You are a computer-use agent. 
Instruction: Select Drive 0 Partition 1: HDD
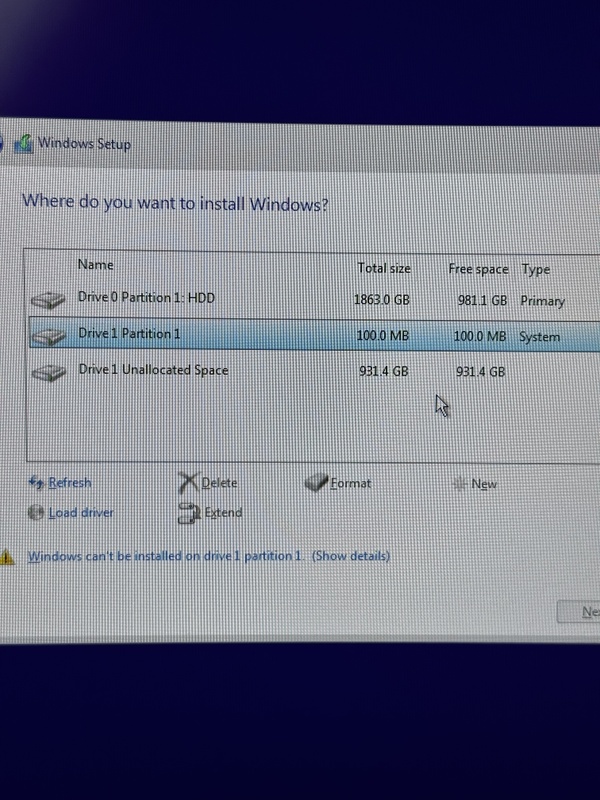click(314, 299)
